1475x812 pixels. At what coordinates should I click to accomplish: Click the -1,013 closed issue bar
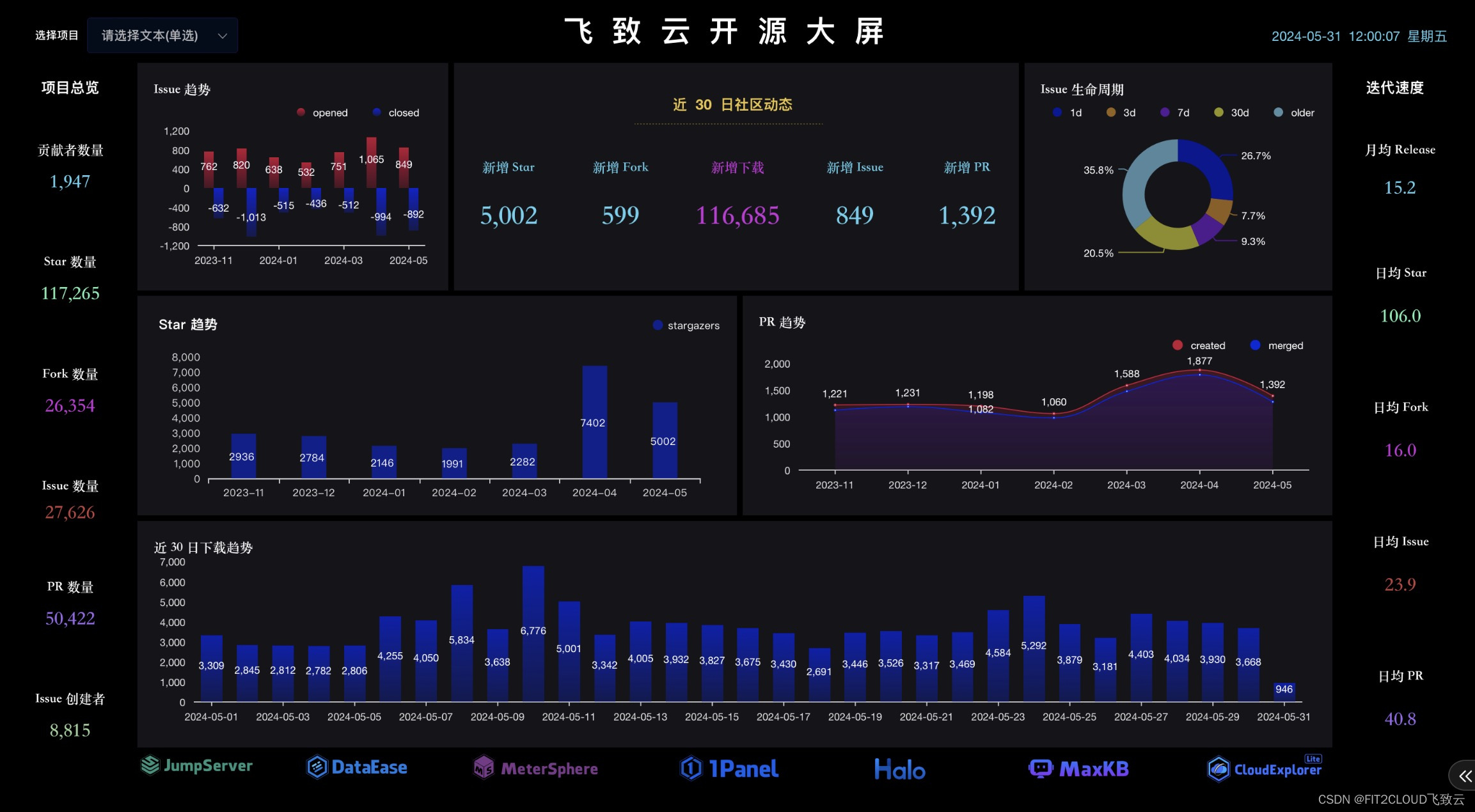tap(251, 212)
